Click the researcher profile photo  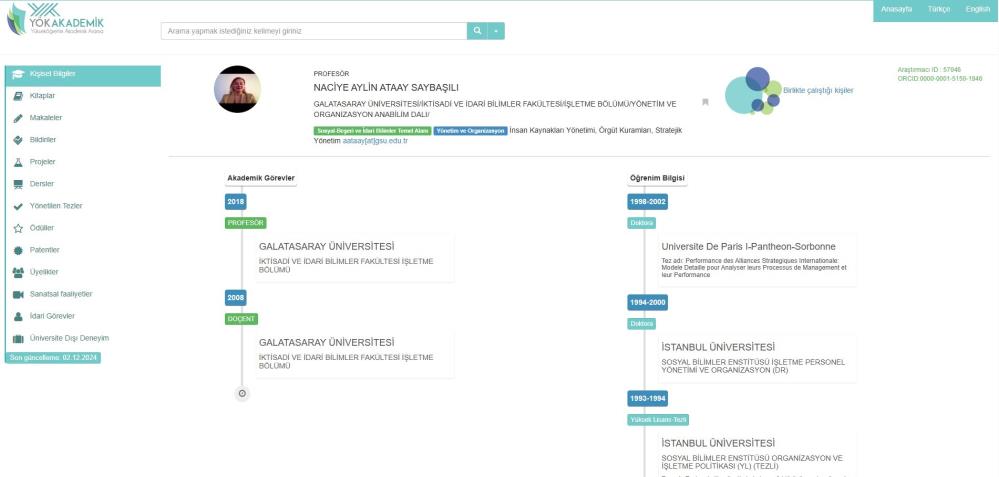click(x=238, y=90)
